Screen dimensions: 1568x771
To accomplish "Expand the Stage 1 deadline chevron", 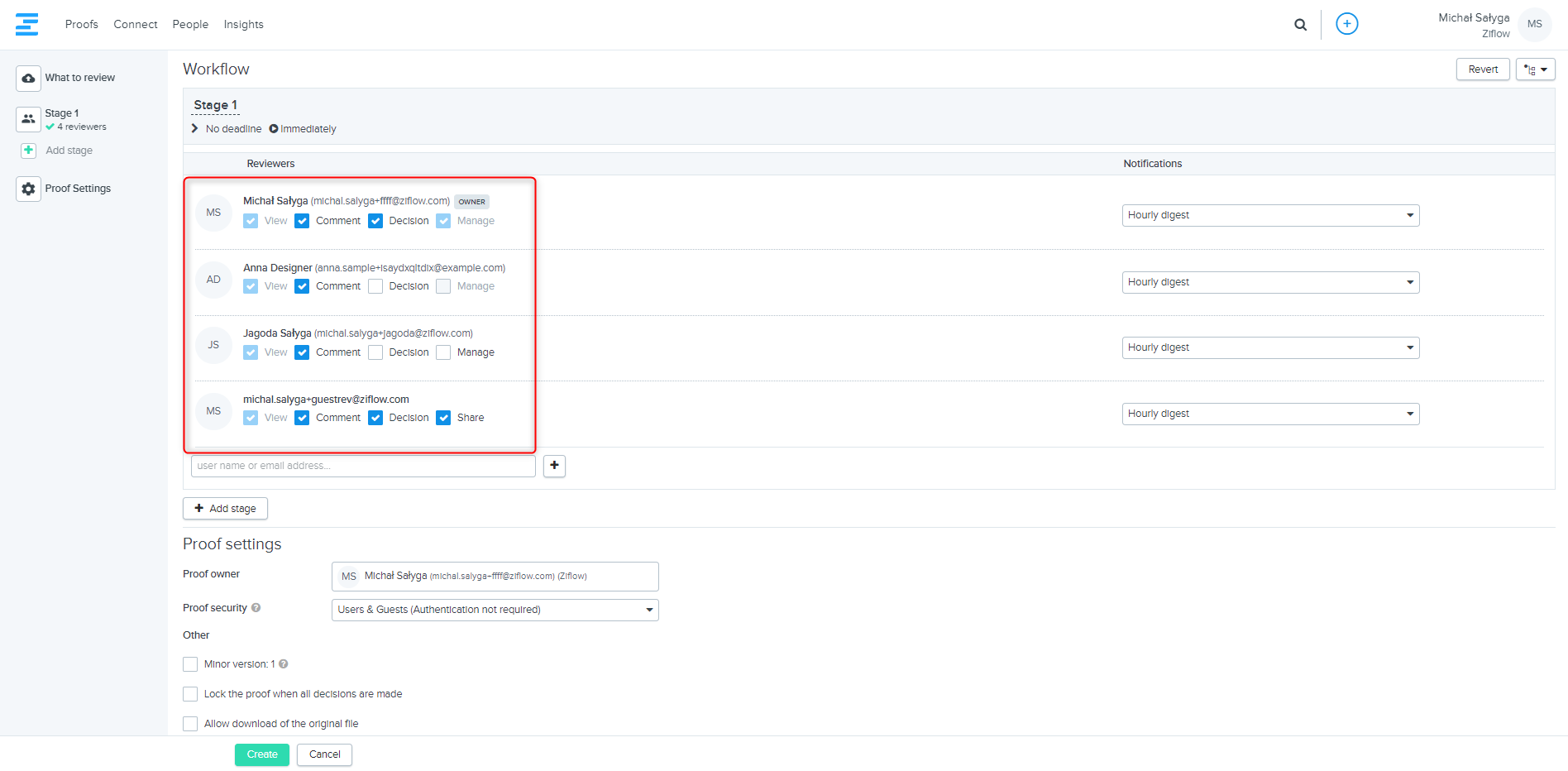I will point(195,129).
